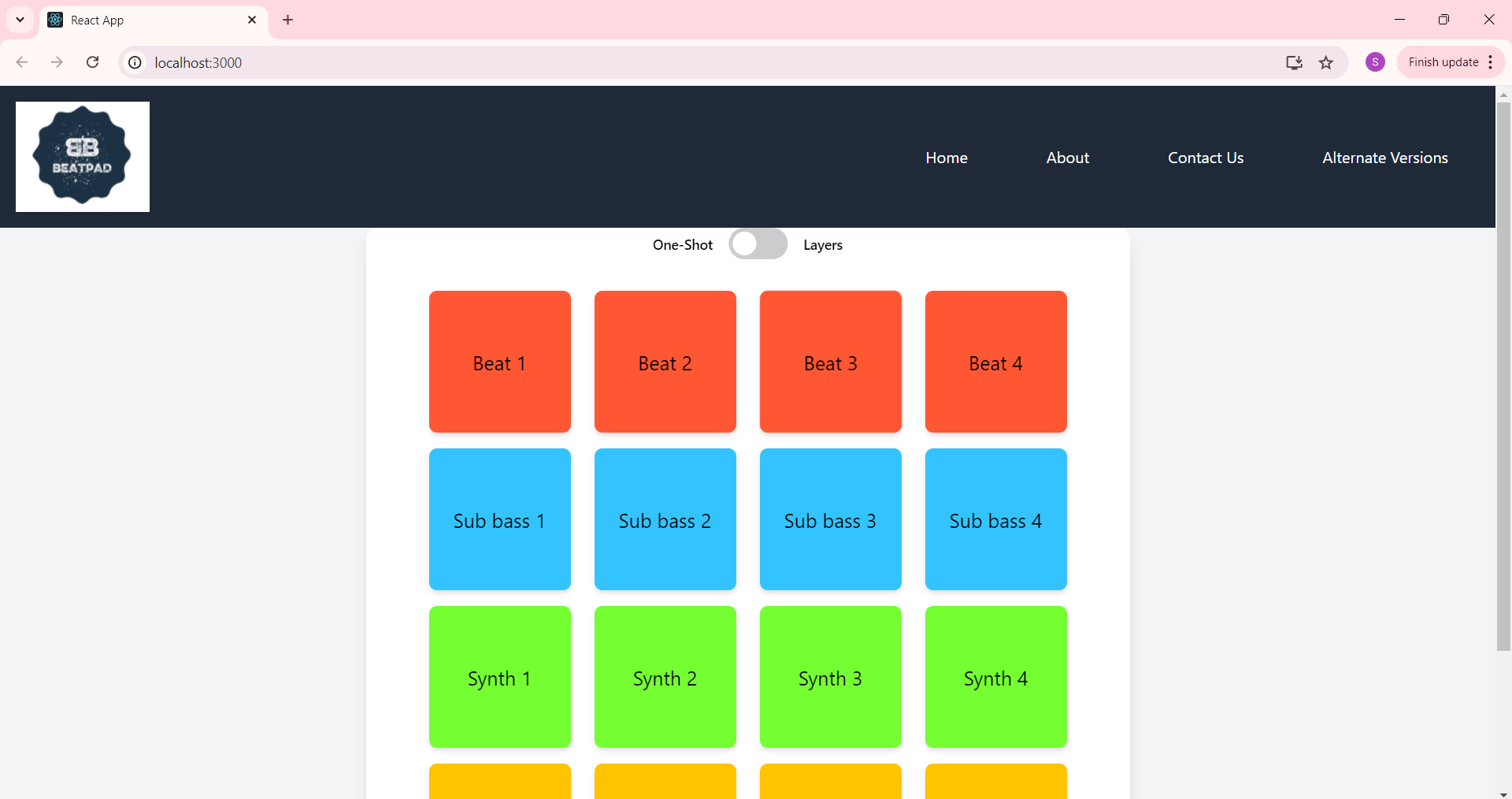Close the React App tab
Image resolution: width=1512 pixels, height=799 pixels.
[252, 20]
